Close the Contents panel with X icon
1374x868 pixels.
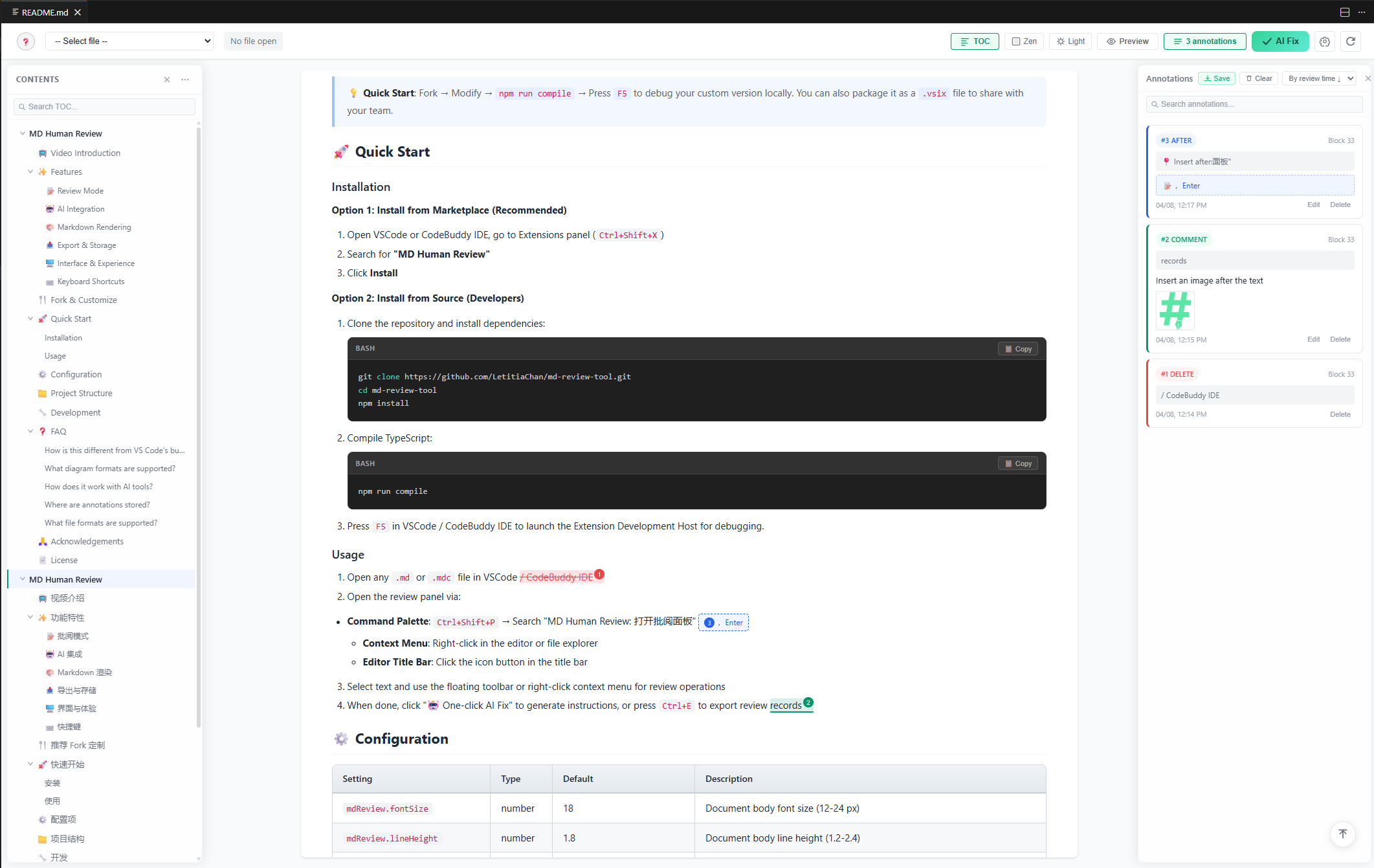tap(167, 80)
